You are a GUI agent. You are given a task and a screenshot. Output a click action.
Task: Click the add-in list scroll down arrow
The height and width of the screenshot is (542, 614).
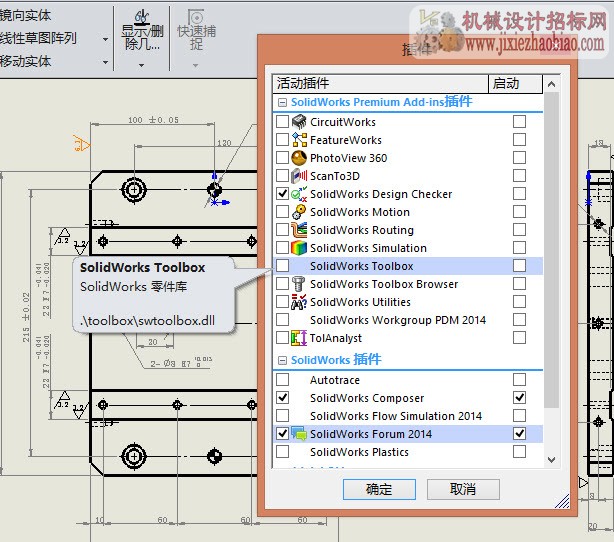[x=551, y=459]
